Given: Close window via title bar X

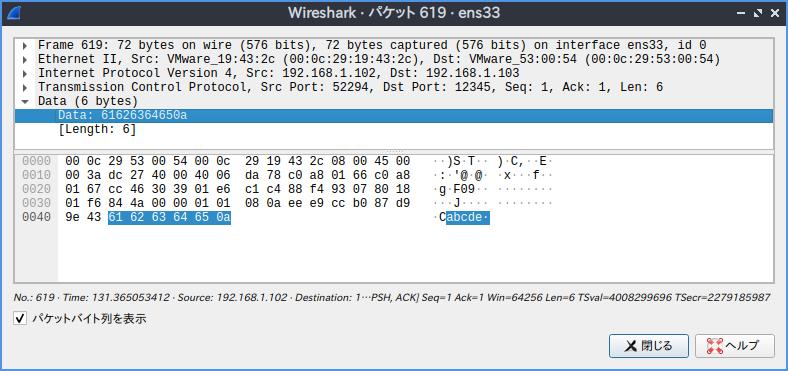Looking at the screenshot, I should tap(774, 14).
